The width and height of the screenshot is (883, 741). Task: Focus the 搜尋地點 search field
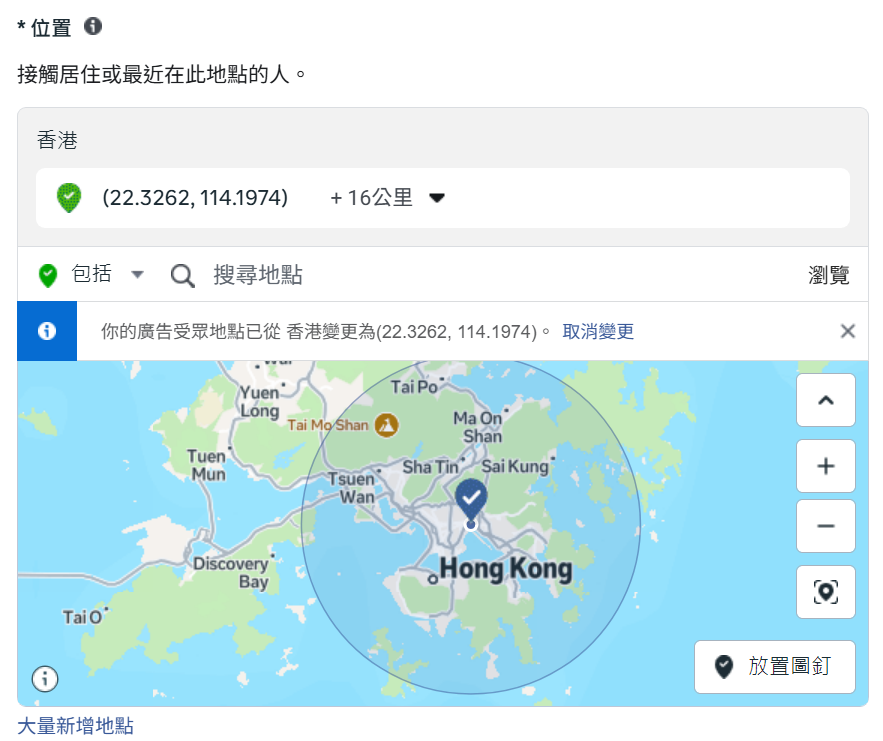[x=400, y=275]
